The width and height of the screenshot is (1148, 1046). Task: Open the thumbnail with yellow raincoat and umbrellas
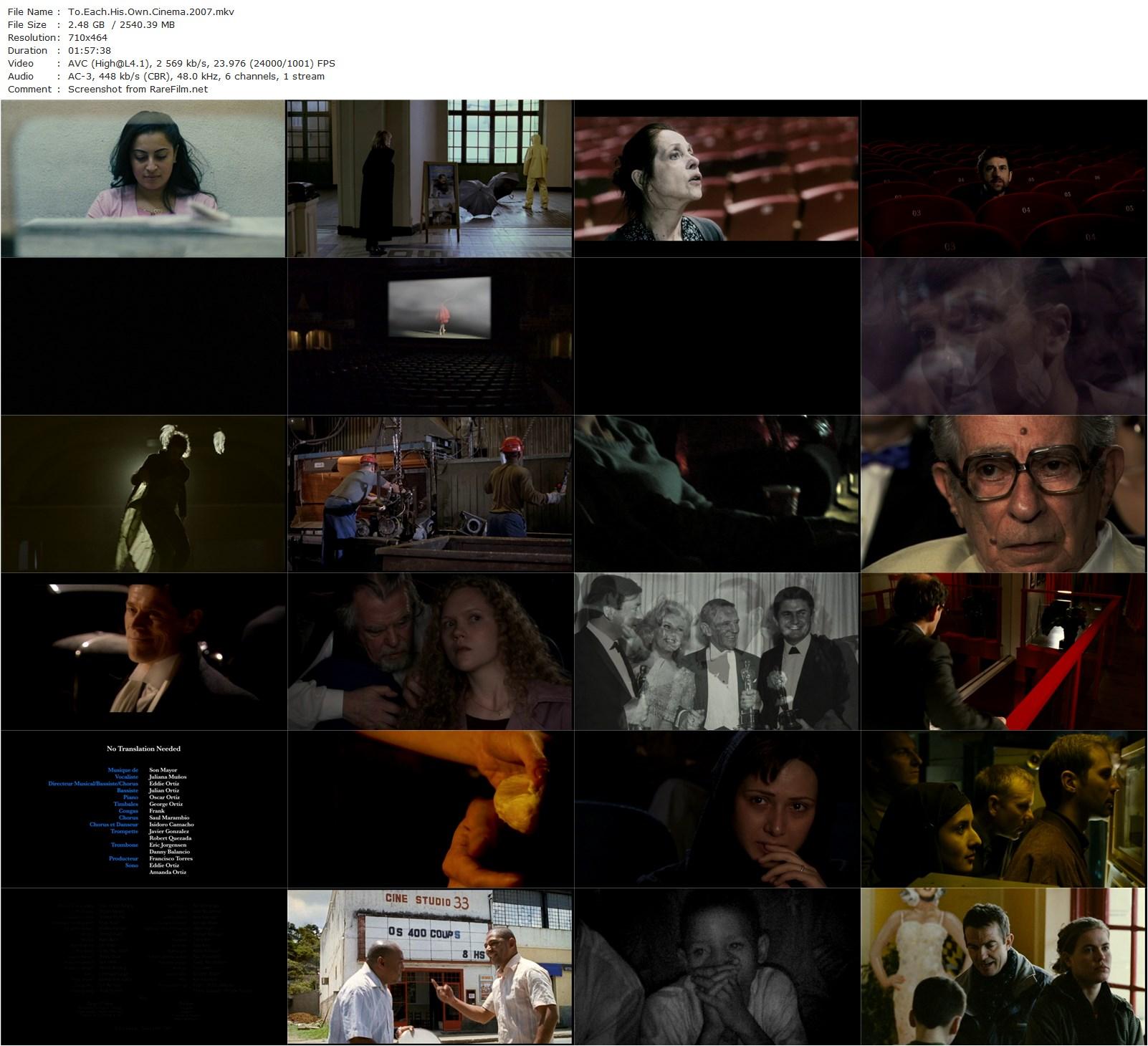click(x=430, y=178)
